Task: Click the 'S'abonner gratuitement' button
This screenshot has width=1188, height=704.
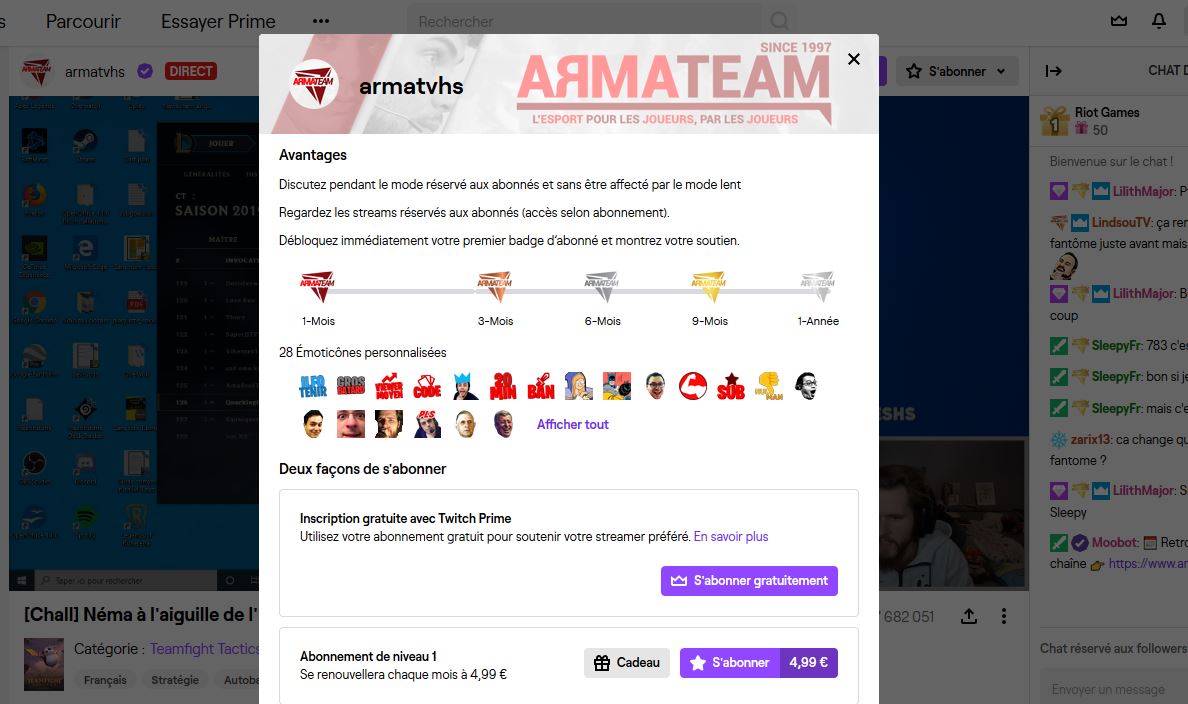Action: [749, 580]
